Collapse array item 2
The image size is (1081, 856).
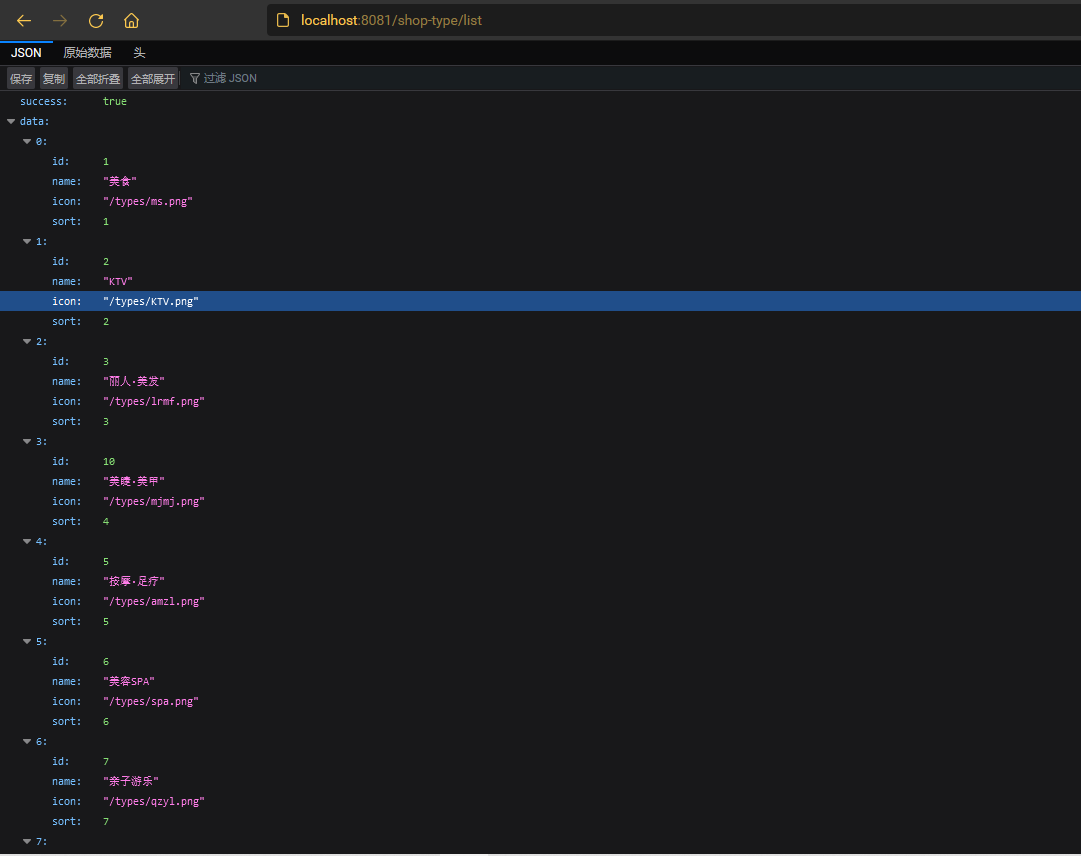[x=27, y=341]
